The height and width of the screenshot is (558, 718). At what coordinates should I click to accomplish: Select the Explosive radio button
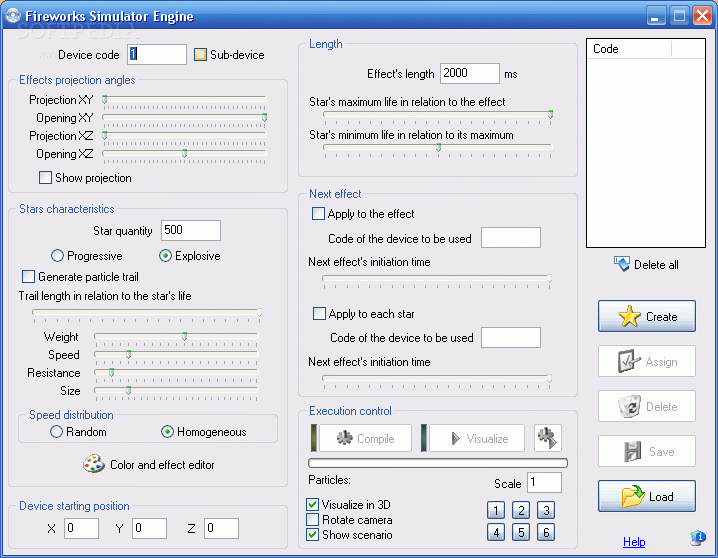coord(165,255)
